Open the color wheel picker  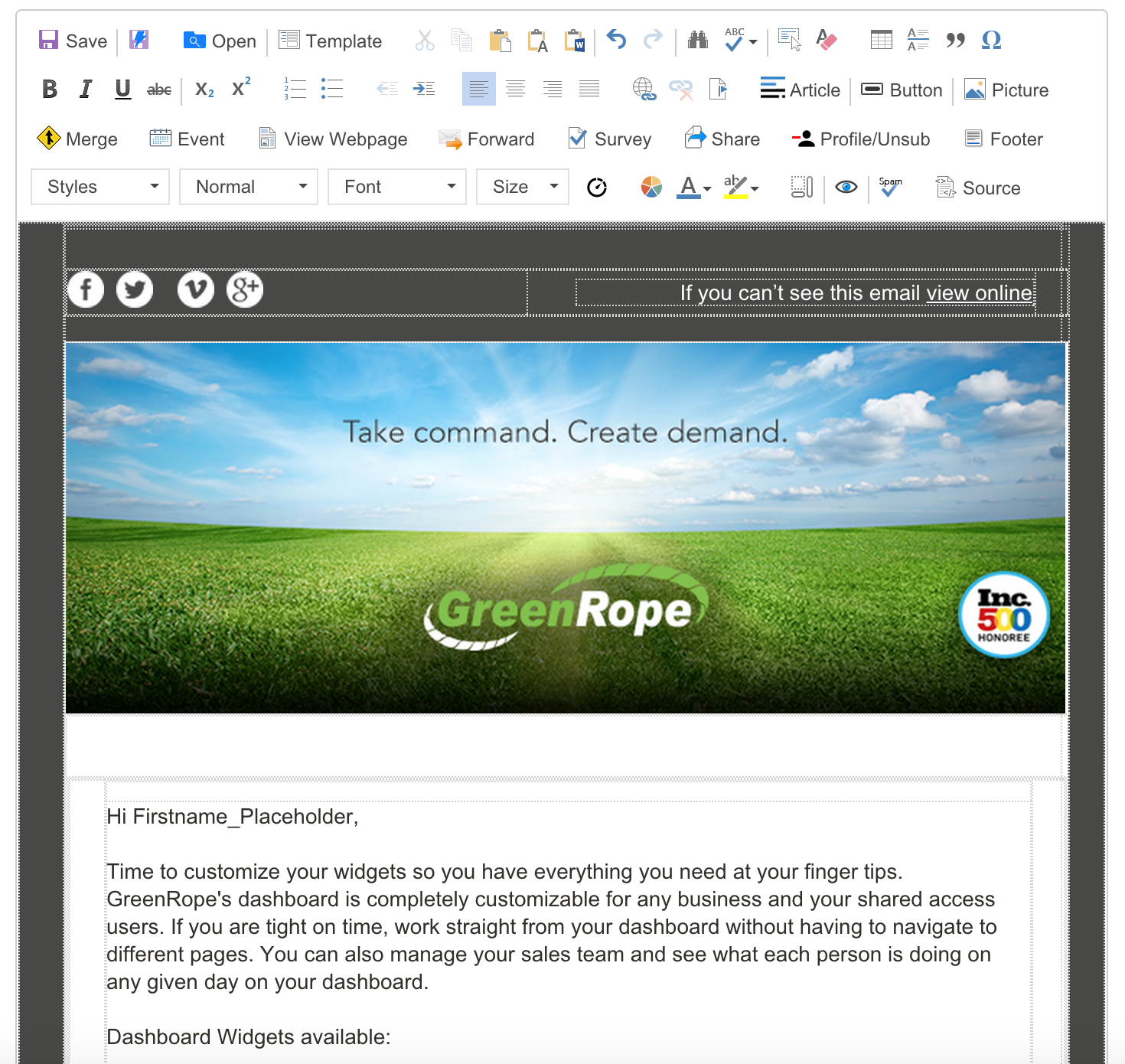[x=651, y=188]
